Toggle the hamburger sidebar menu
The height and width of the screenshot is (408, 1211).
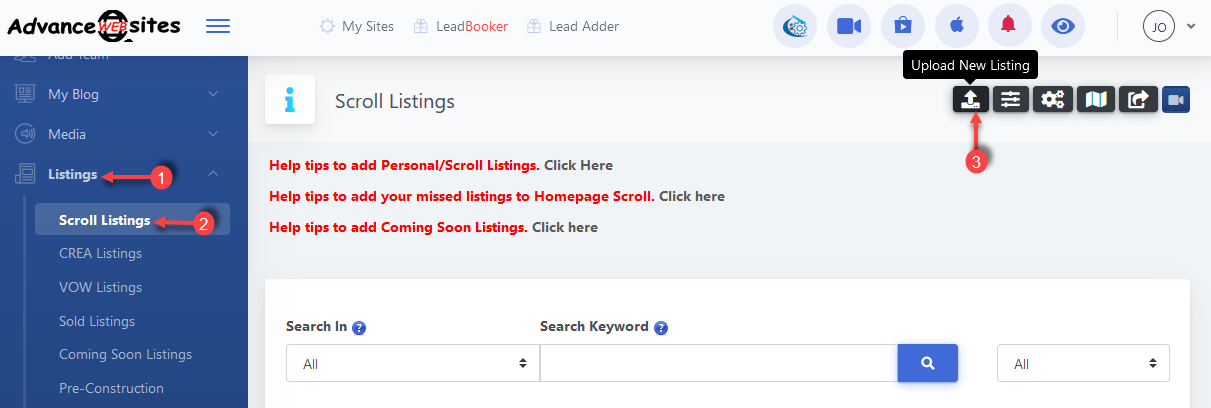(218, 26)
